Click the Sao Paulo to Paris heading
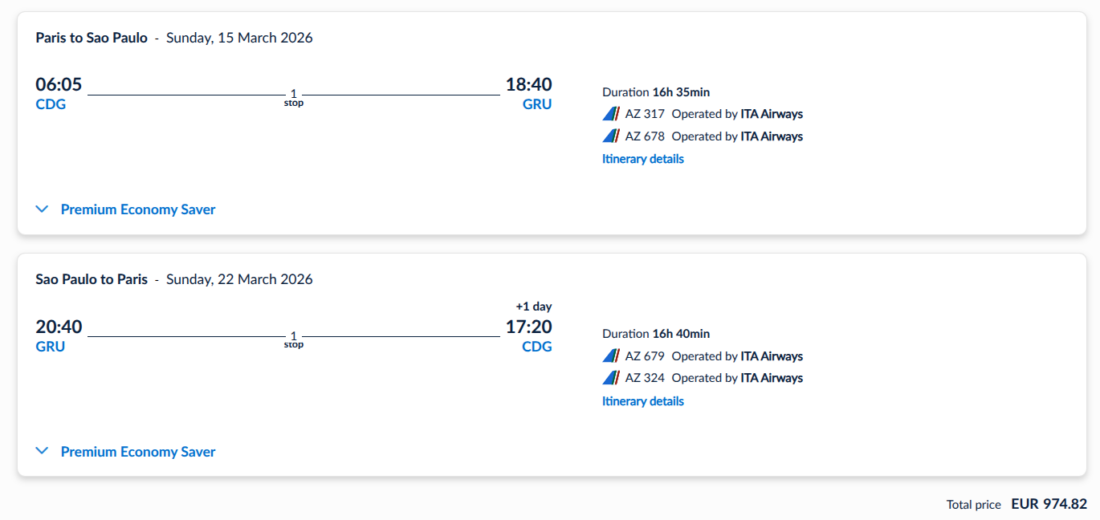 [x=92, y=279]
